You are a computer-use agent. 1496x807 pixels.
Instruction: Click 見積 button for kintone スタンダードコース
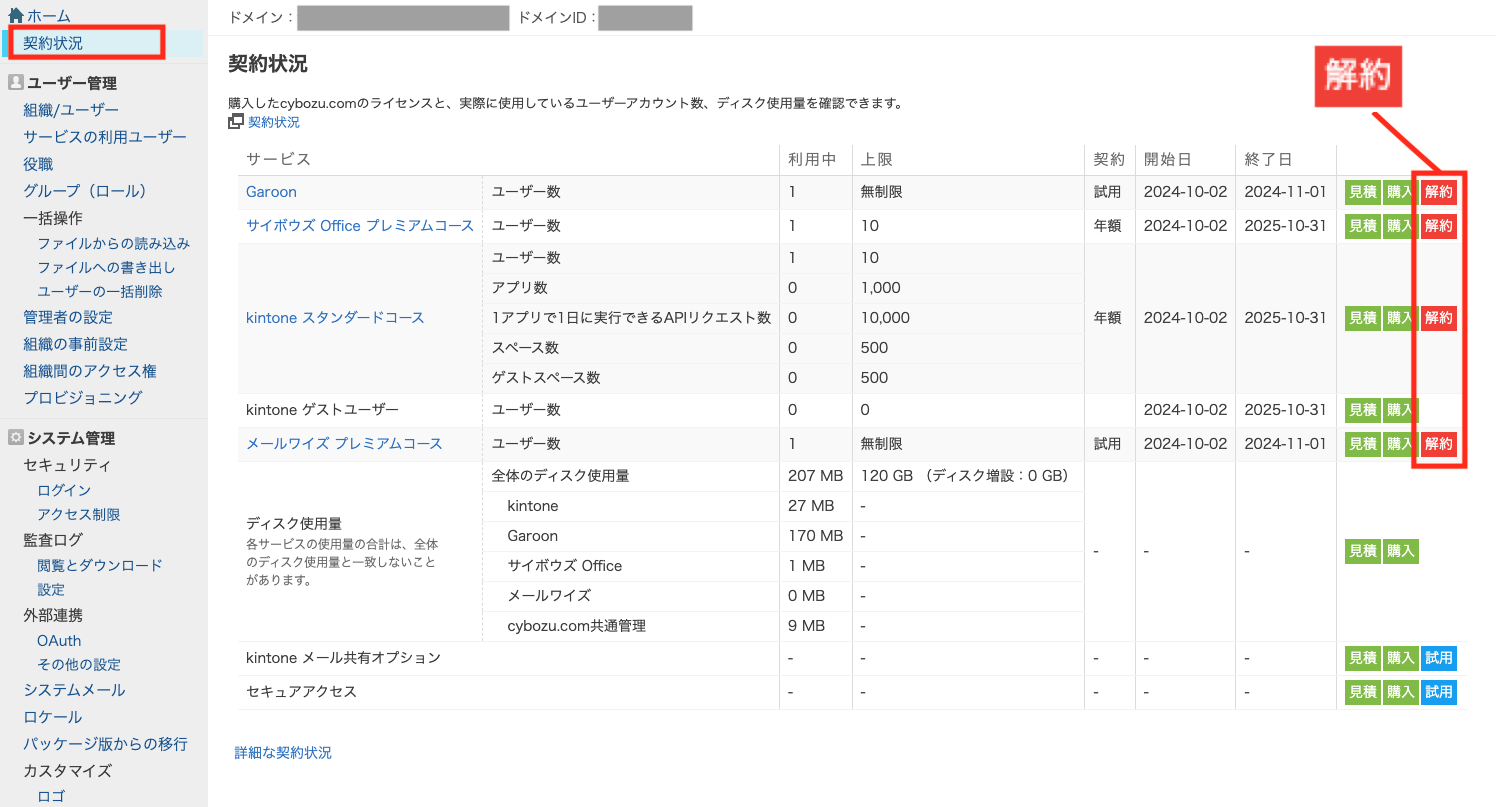1362,318
